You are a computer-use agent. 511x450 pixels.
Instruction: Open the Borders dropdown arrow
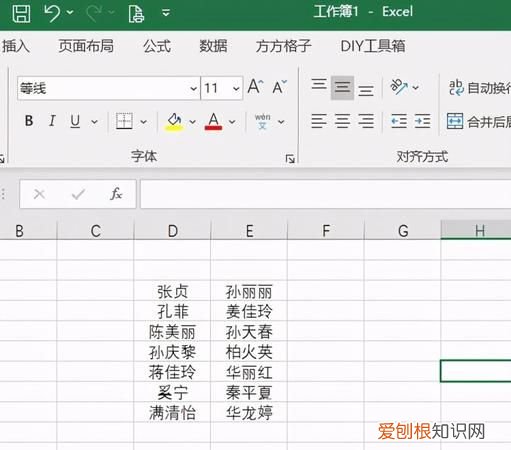(143, 122)
